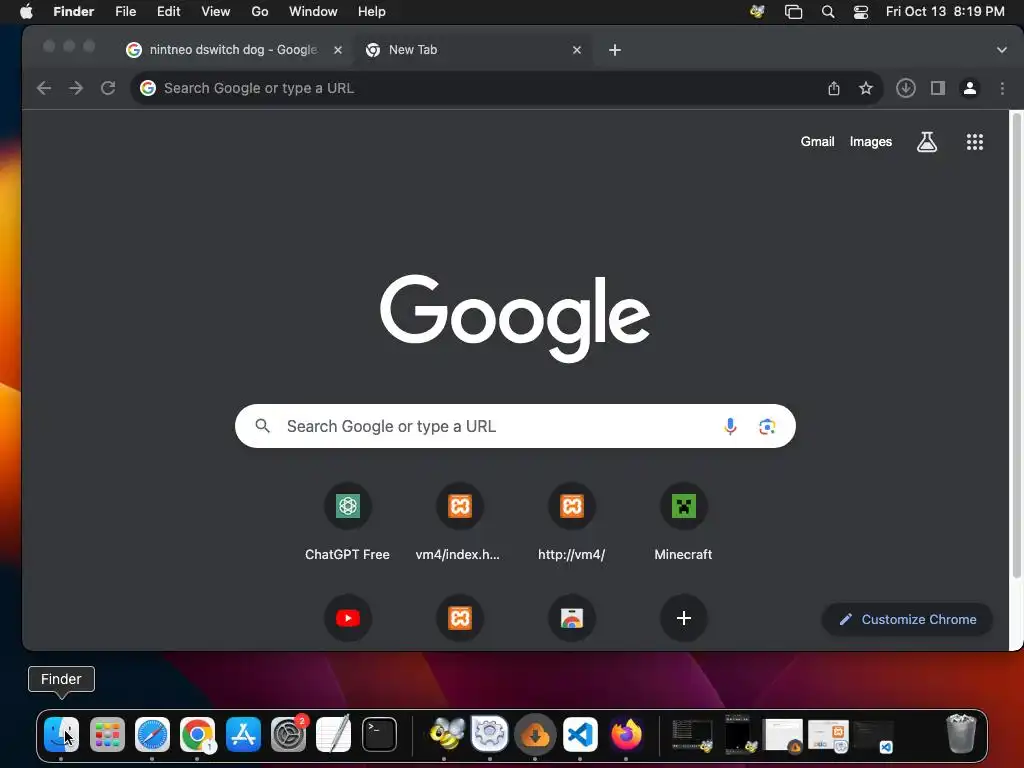This screenshot has height=768, width=1024.
Task: Open Chrome downloads icon
Action: (905, 88)
